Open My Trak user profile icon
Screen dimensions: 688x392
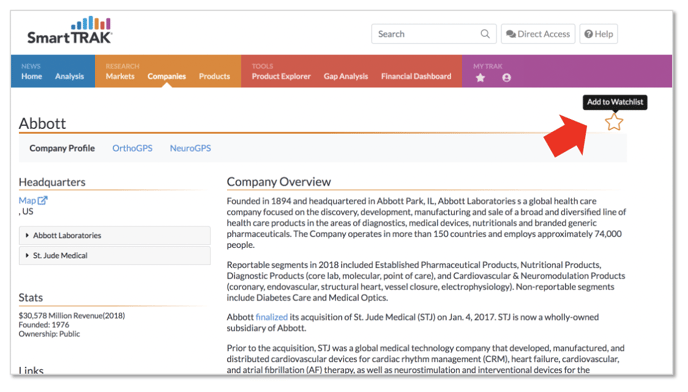506,78
